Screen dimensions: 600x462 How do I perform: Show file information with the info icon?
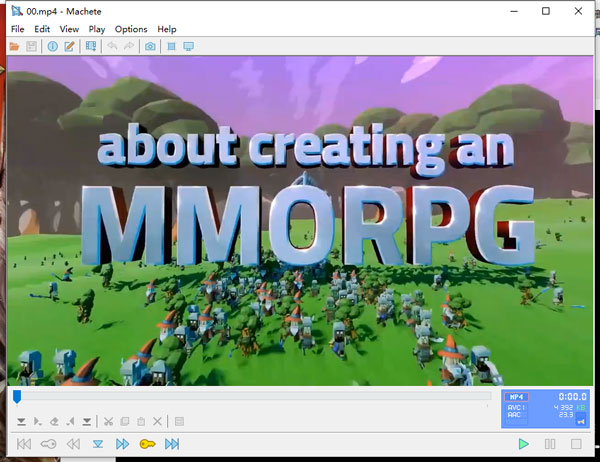52,47
